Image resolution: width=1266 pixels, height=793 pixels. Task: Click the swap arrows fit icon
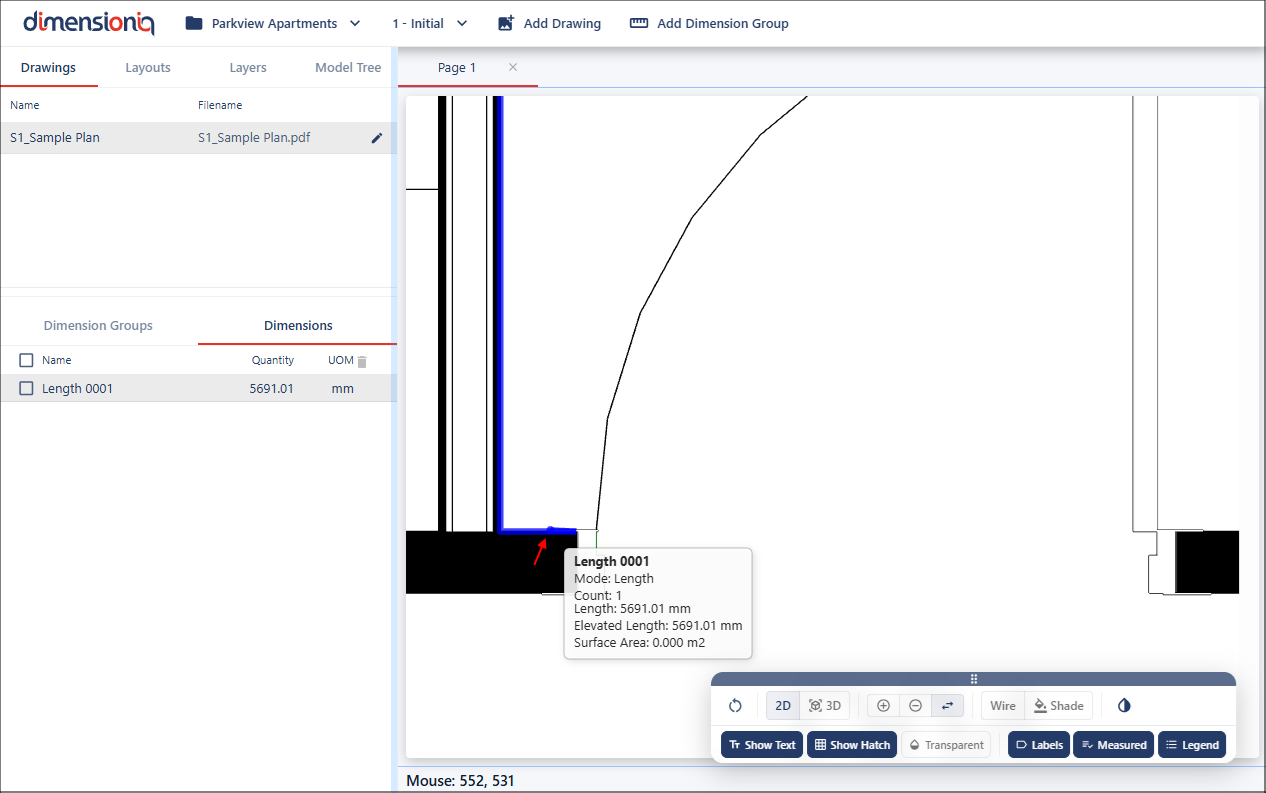[947, 706]
